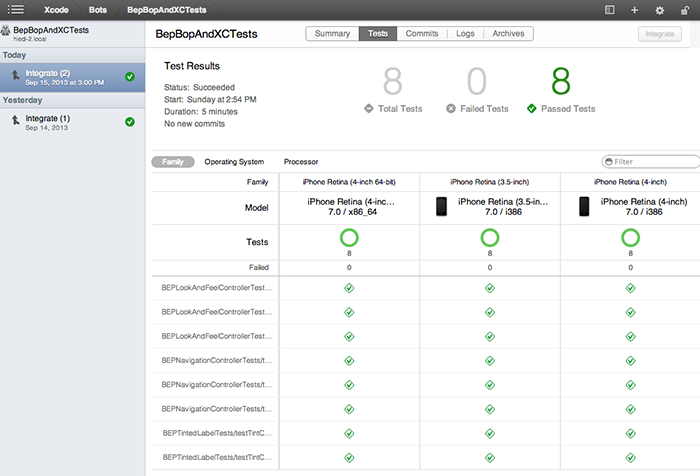Click BepBopAndXCTests in the breadcrumb bar
The height and width of the screenshot is (476, 700).
(x=167, y=10)
